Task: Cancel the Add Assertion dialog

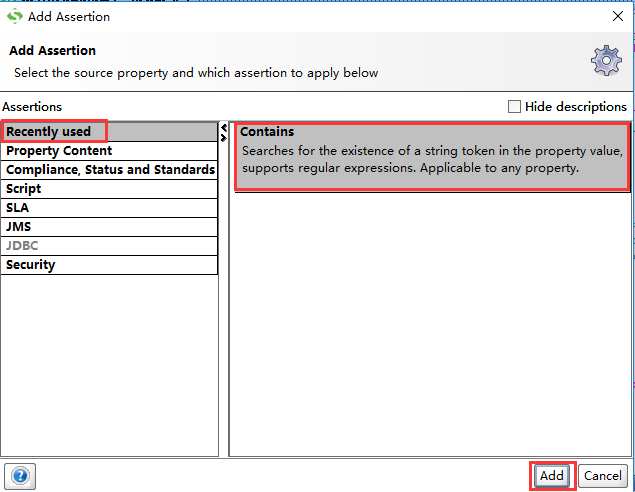Action: [602, 476]
